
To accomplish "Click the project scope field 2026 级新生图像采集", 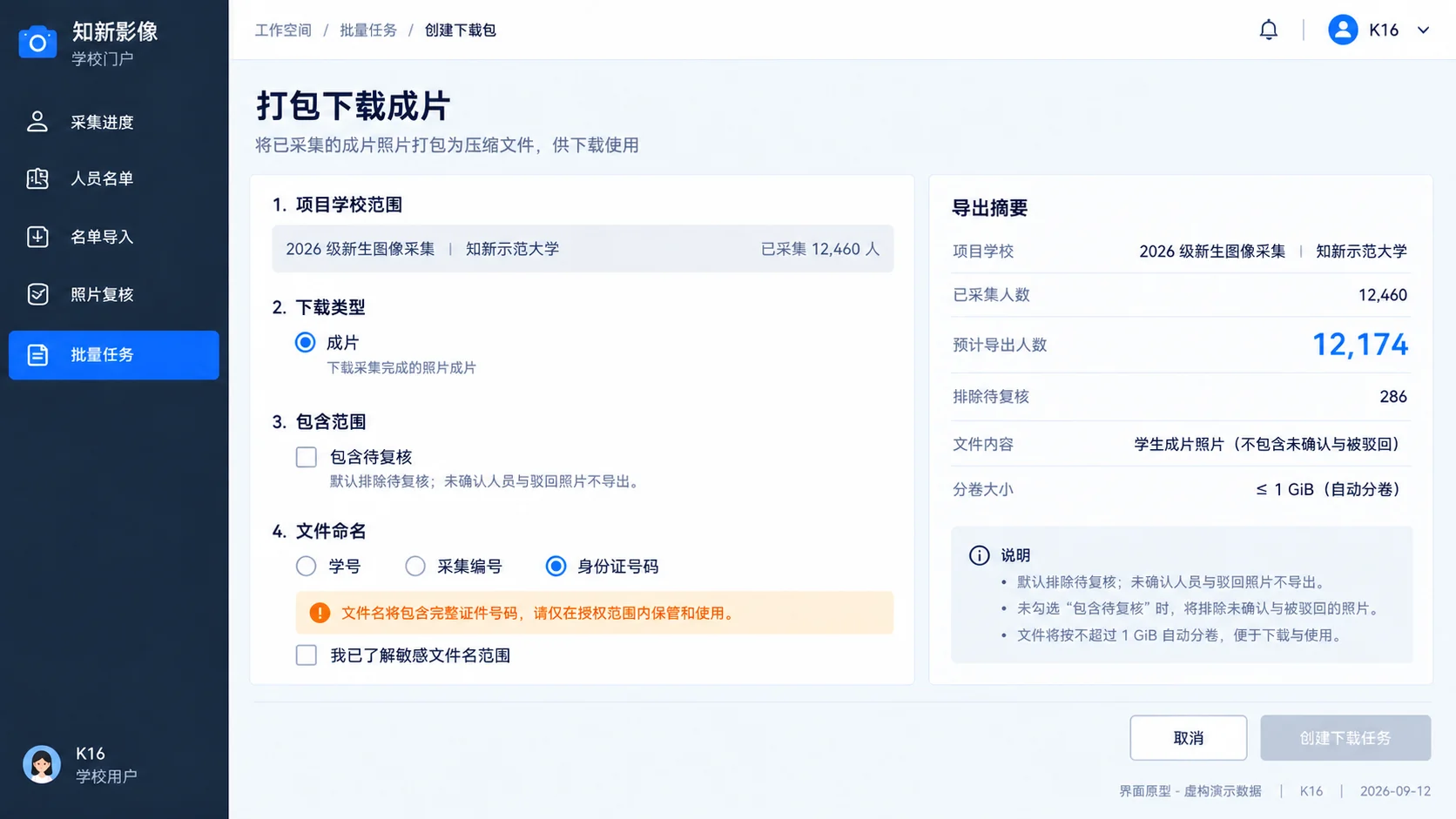I will [x=583, y=249].
